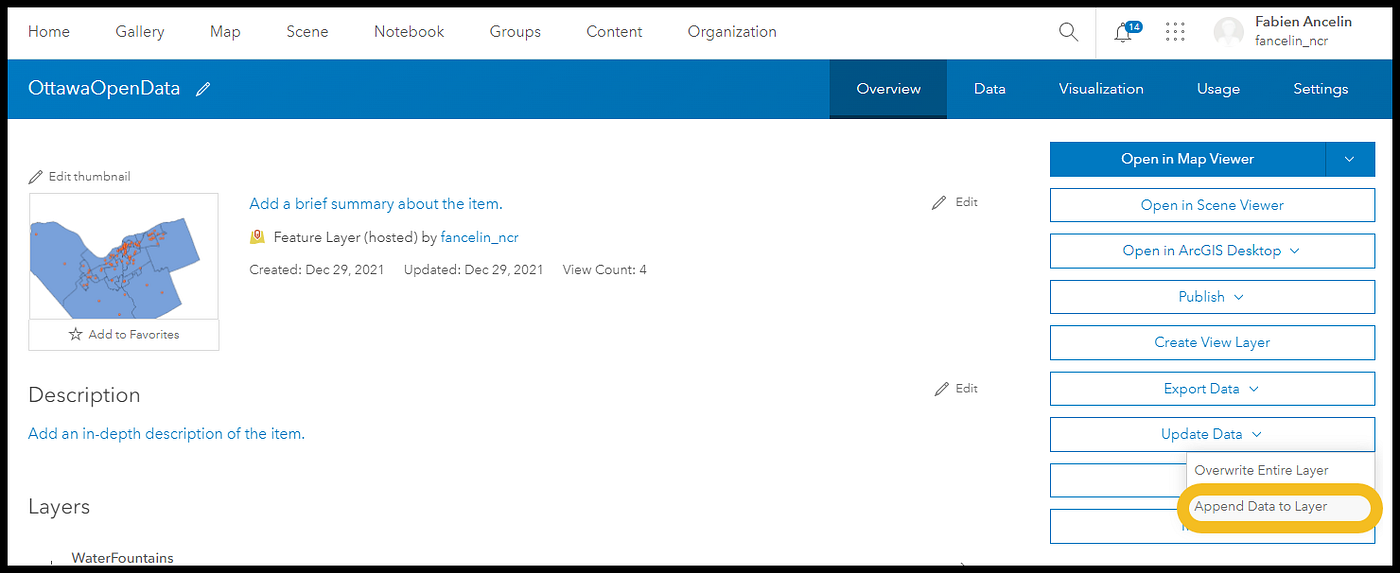Click Edit pencil next to summary

pyautogui.click(x=938, y=202)
